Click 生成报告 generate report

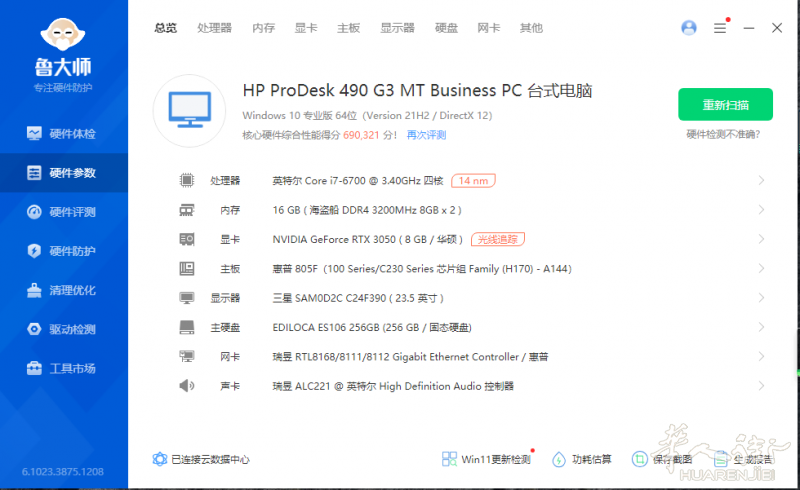(743, 459)
